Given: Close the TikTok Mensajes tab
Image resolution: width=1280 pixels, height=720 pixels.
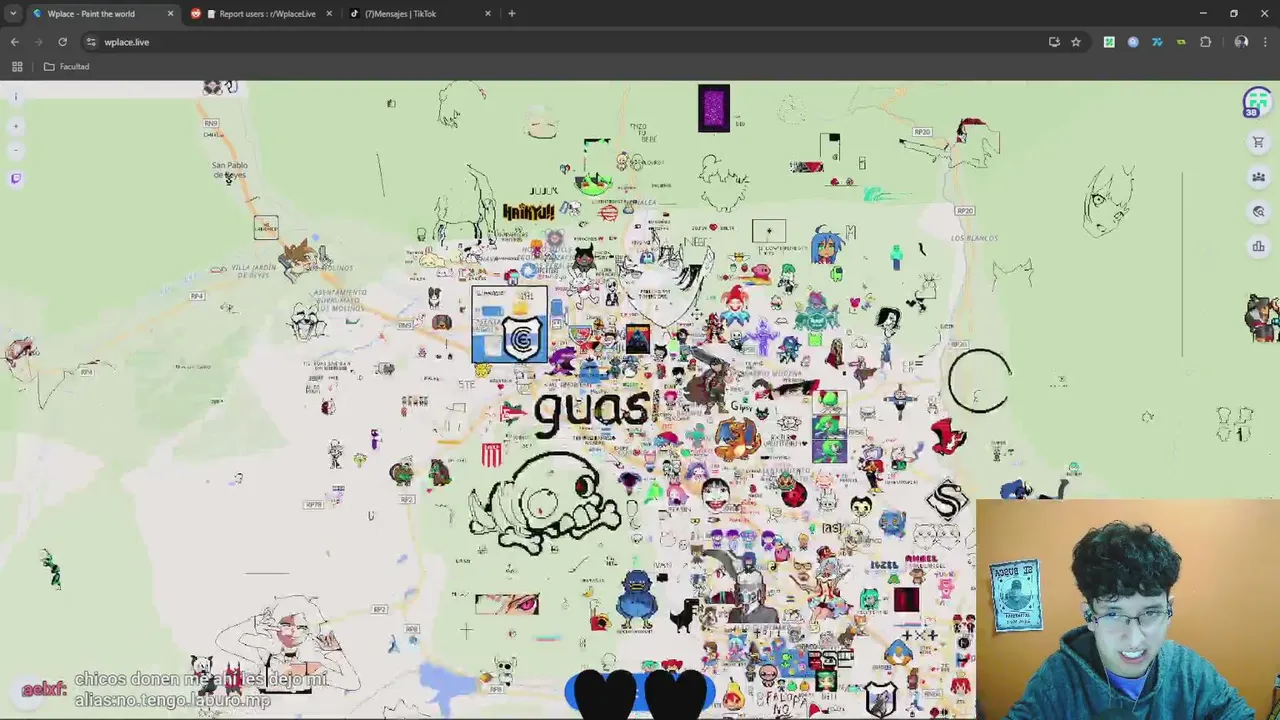Looking at the screenshot, I should (x=488, y=14).
